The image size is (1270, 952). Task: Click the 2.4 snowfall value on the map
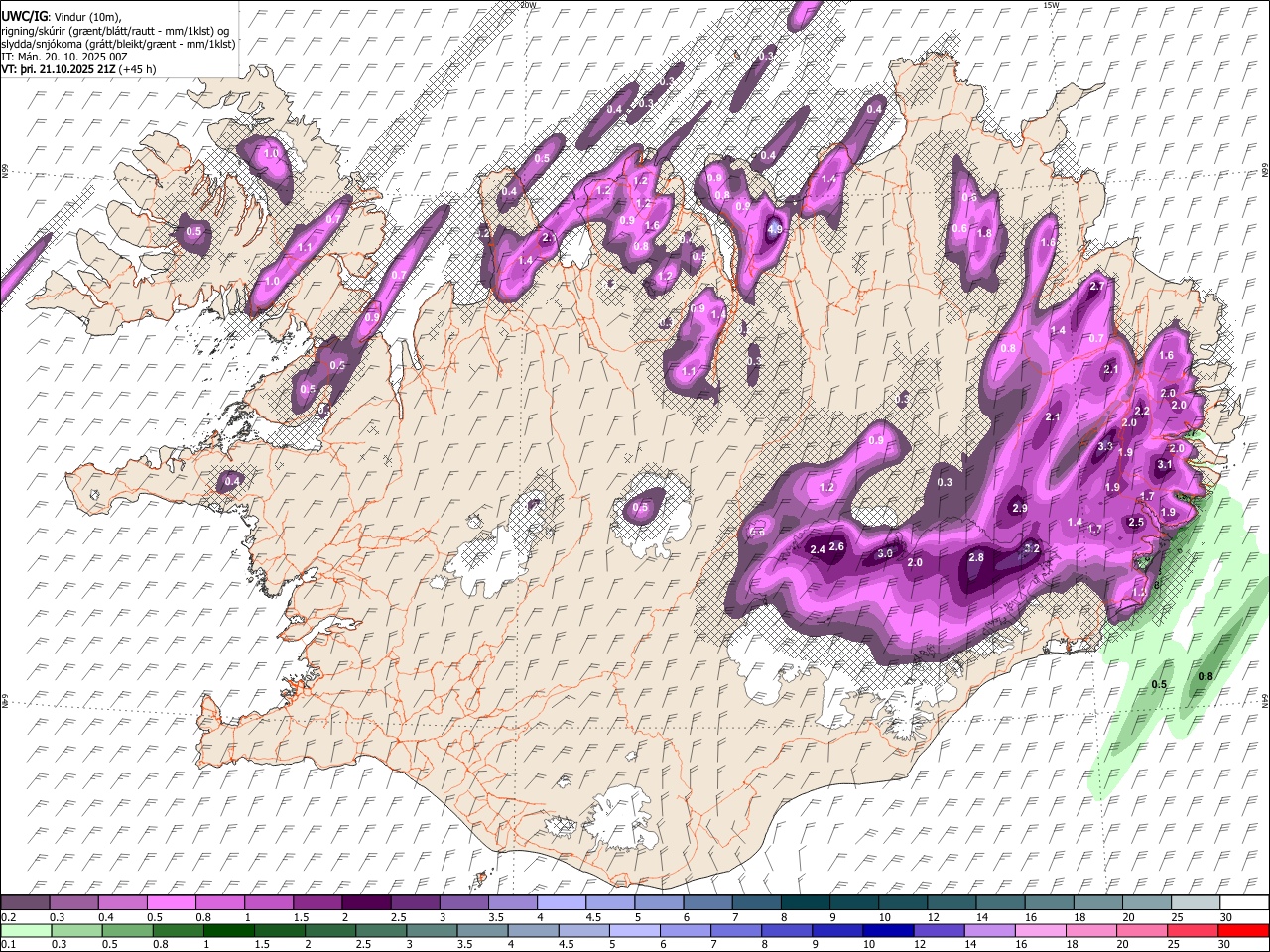click(x=819, y=549)
